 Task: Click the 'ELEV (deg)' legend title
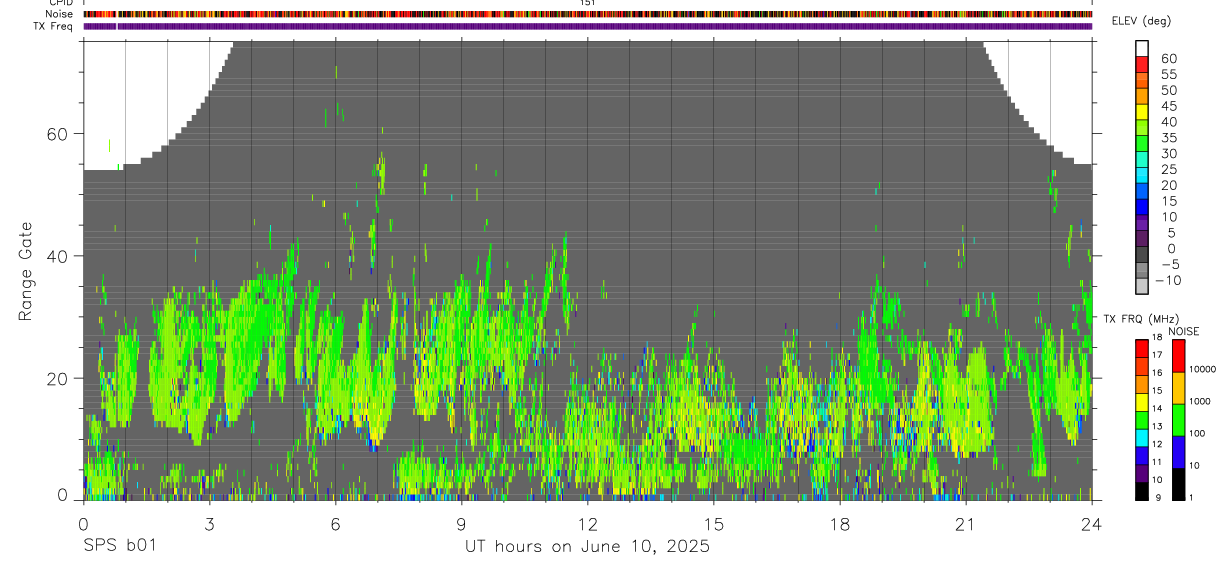pos(1142,21)
